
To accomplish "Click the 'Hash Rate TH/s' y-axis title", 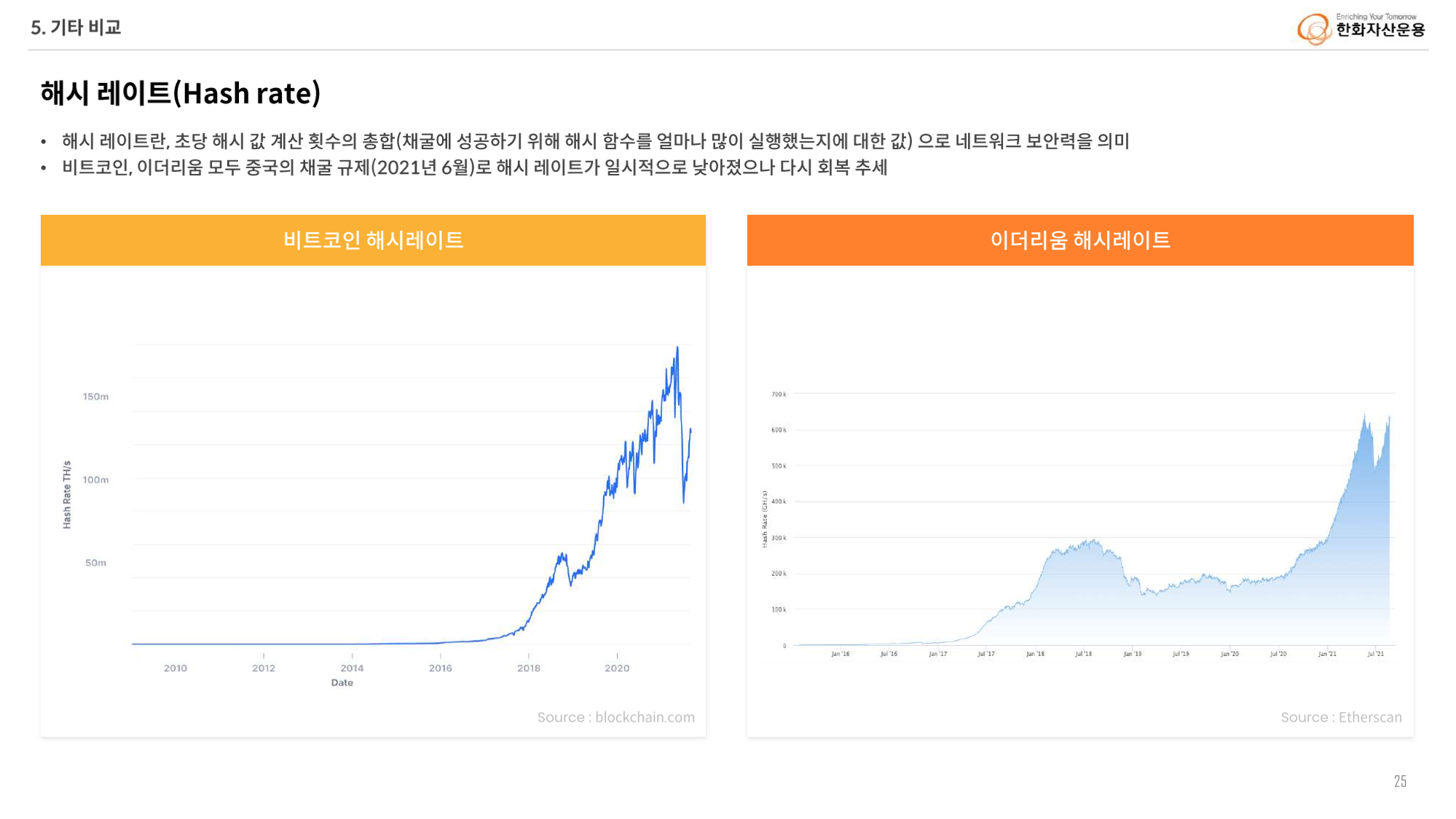I will click(67, 494).
